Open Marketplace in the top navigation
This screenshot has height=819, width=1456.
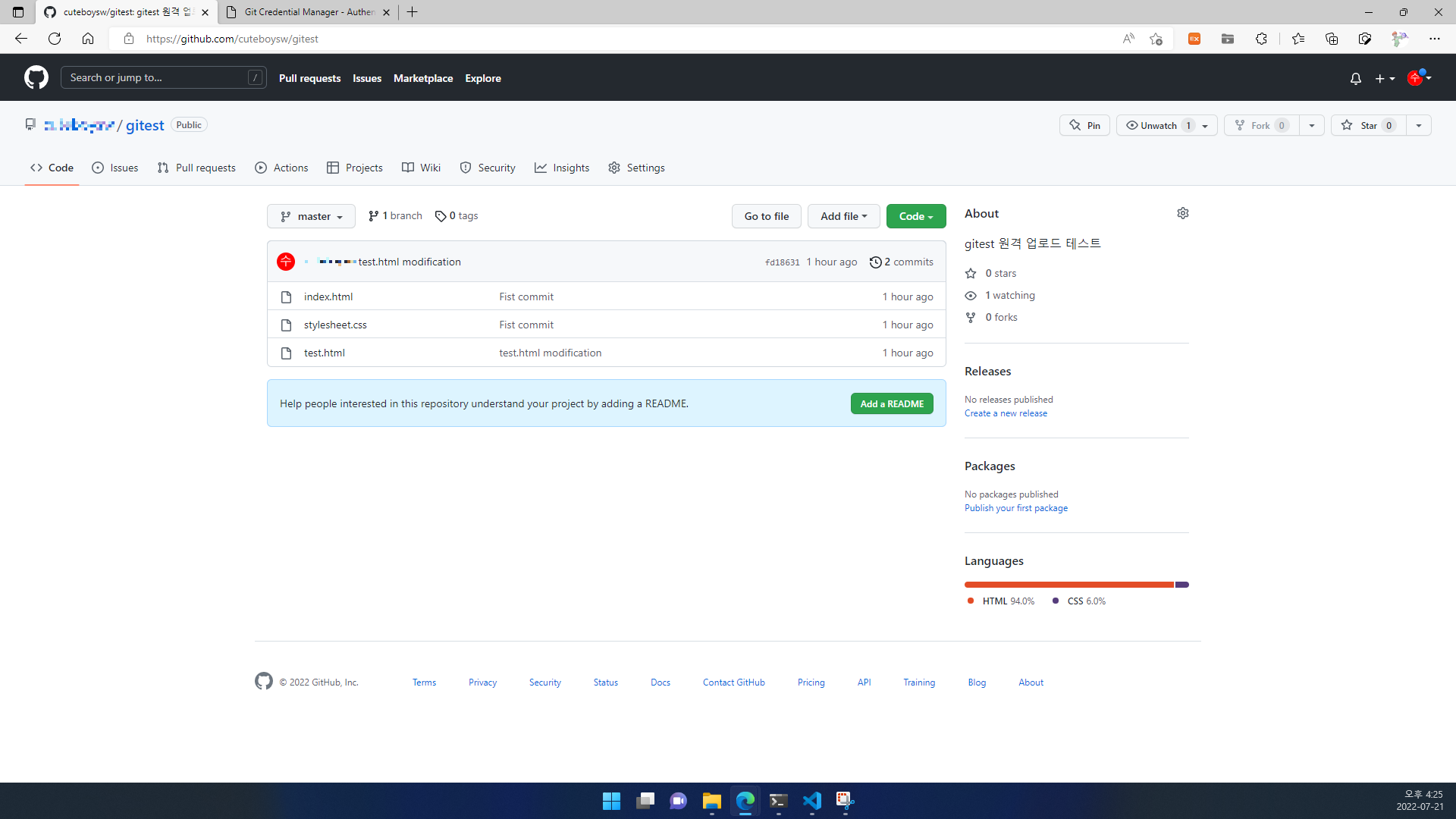(x=423, y=78)
